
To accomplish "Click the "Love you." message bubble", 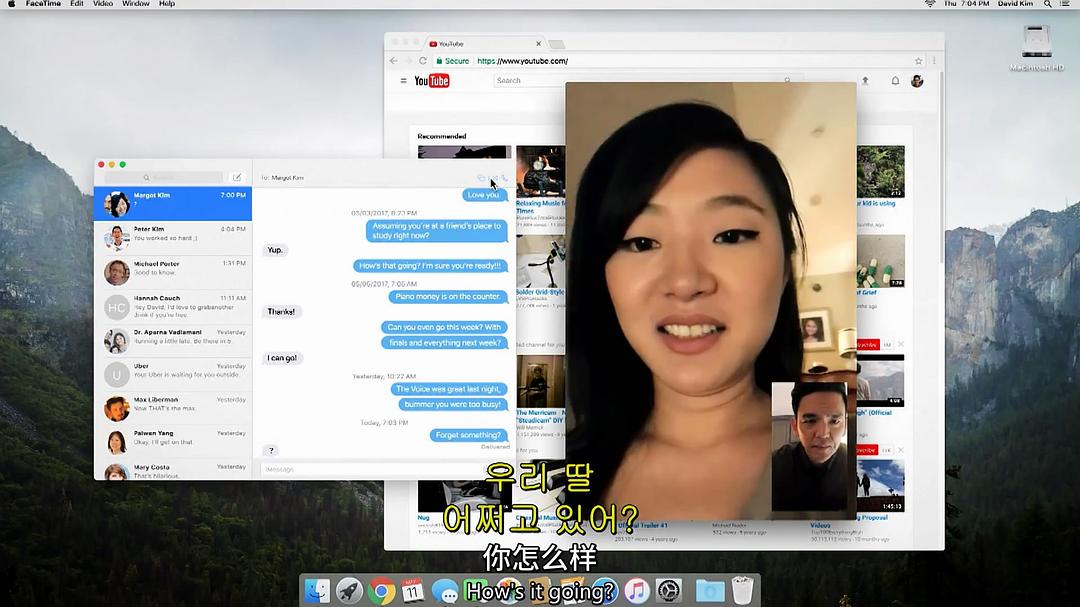I will [x=484, y=195].
